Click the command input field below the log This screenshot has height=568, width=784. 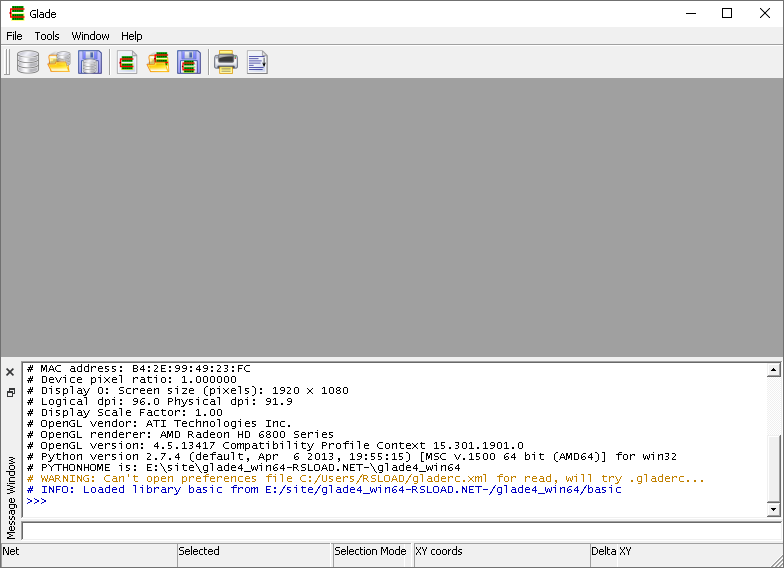[x=400, y=531]
